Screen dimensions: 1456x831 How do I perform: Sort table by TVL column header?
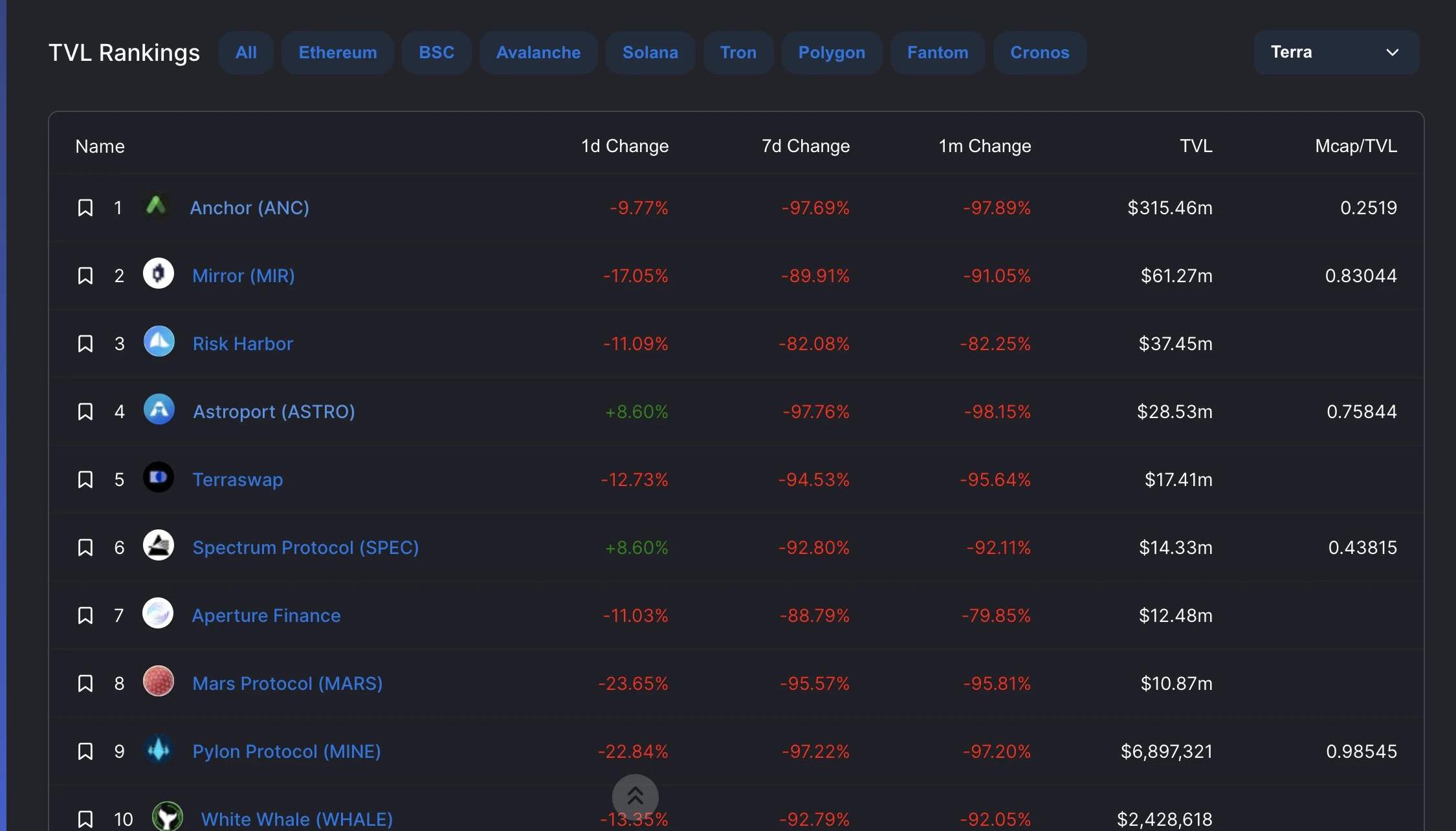1195,146
